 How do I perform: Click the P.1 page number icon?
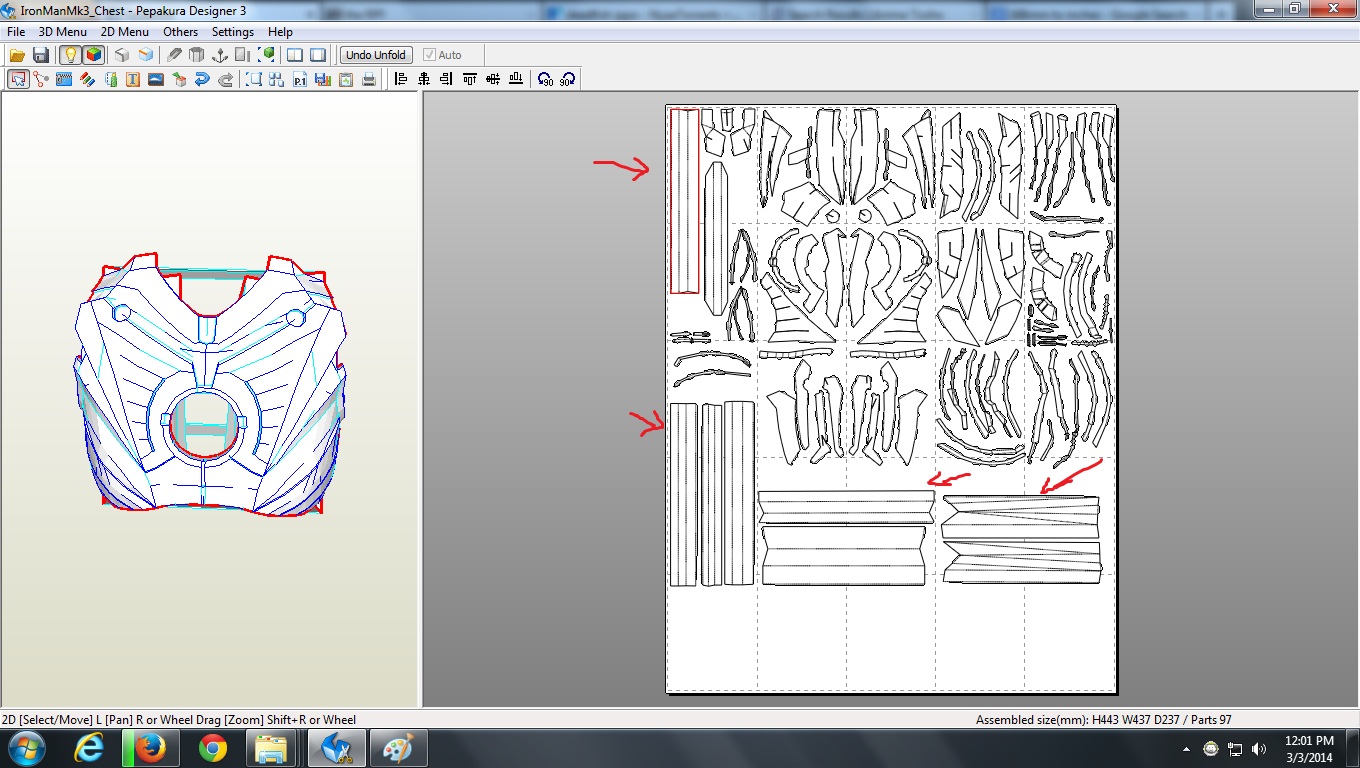click(300, 79)
